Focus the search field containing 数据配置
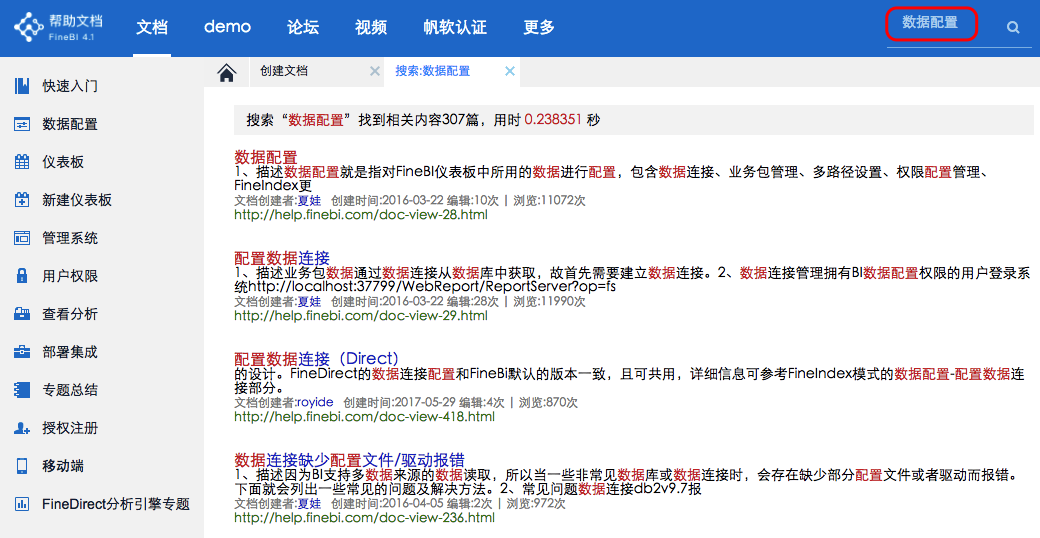 click(931, 23)
